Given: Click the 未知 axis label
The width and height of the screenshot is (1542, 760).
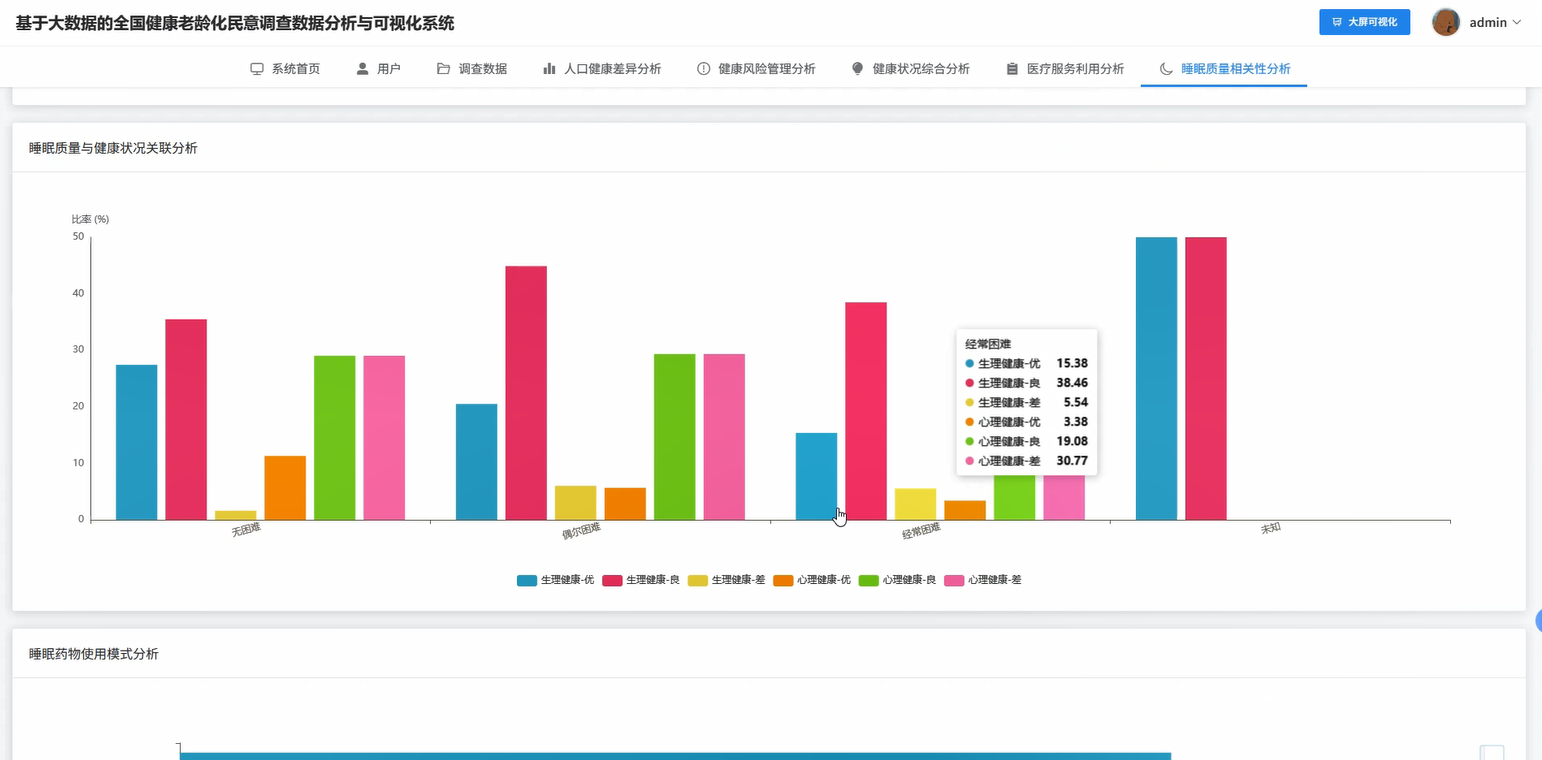Looking at the screenshot, I should pos(1270,529).
